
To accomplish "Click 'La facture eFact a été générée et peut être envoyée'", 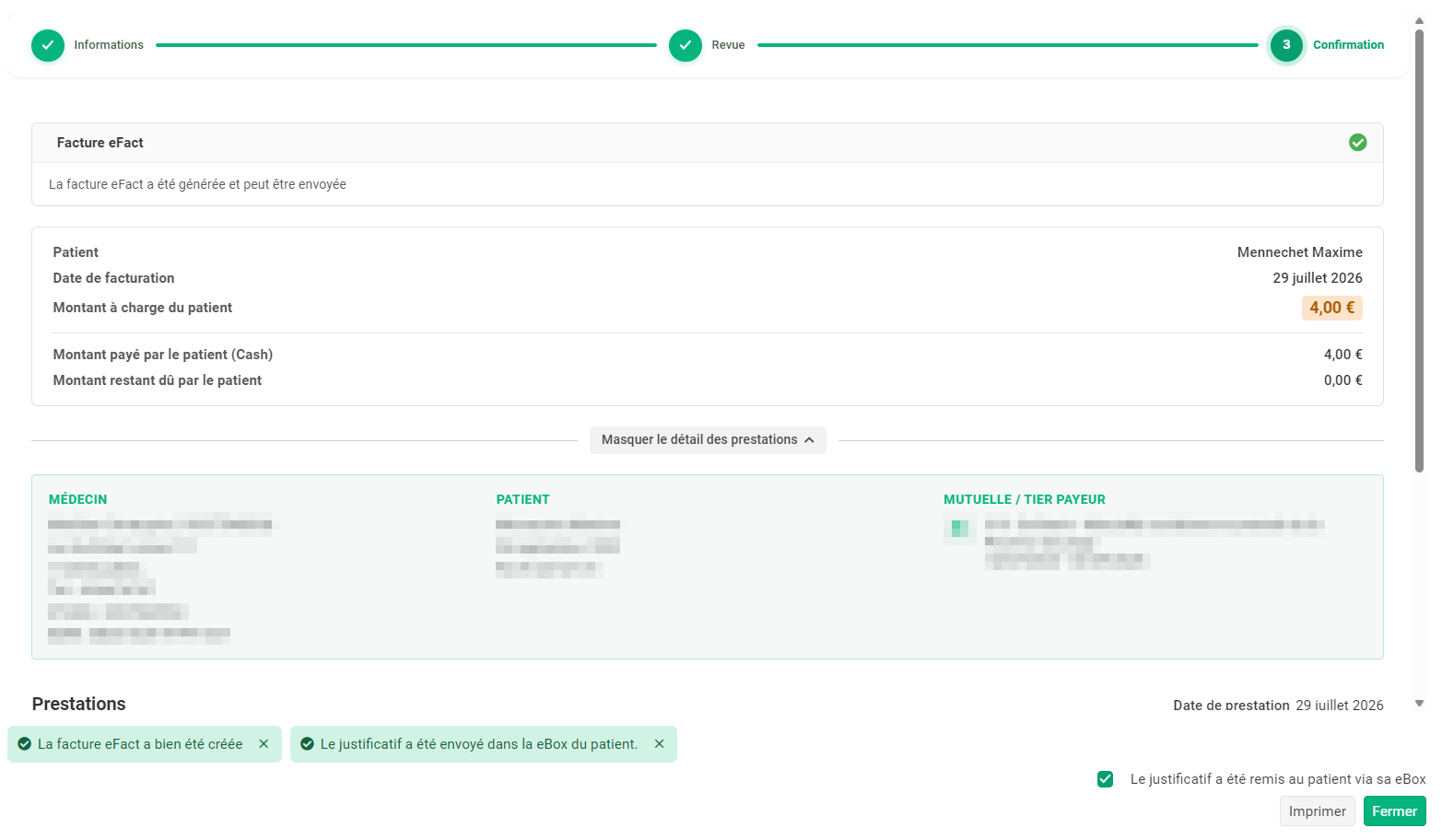I will tap(197, 184).
